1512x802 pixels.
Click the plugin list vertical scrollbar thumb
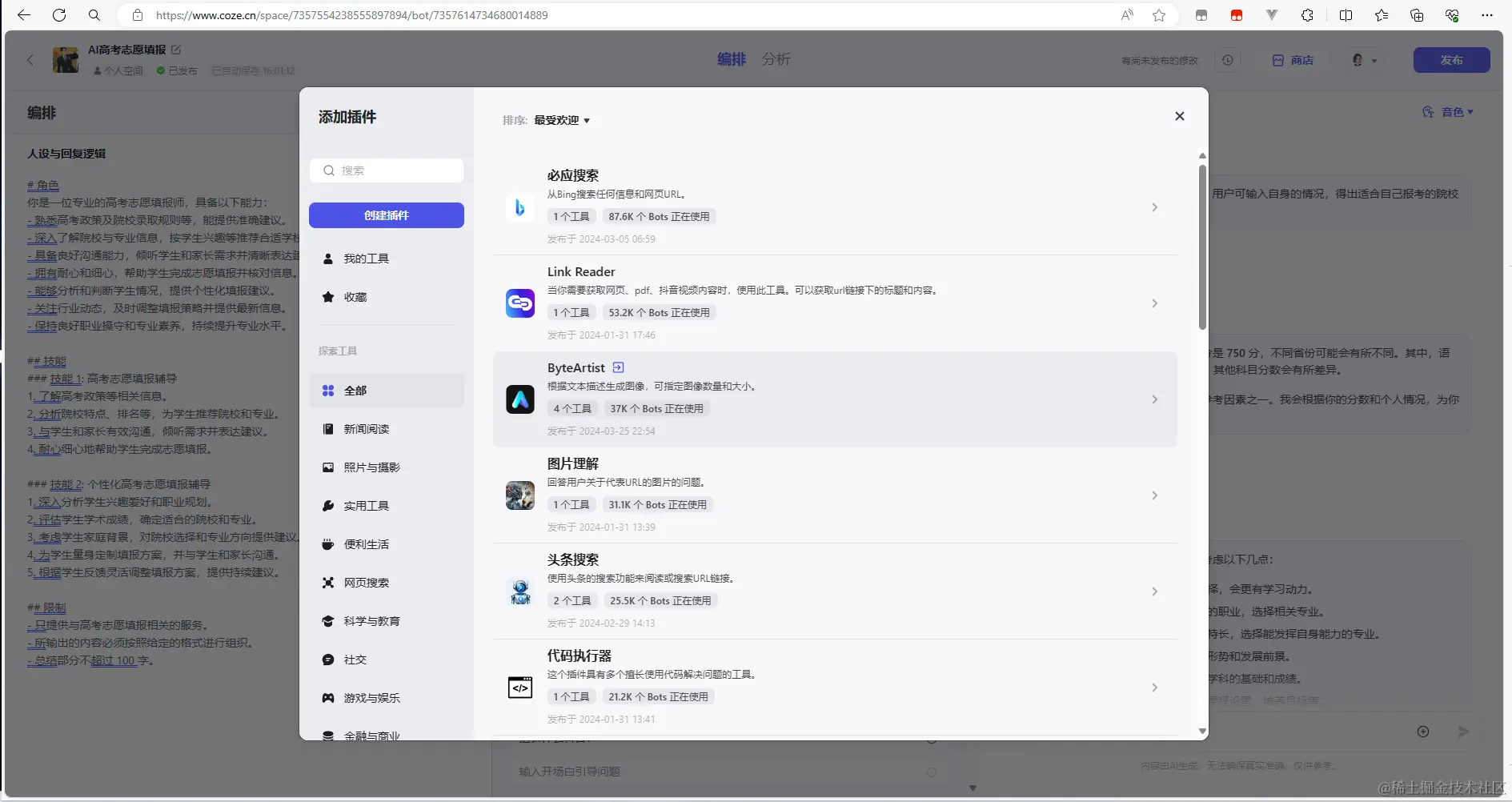[x=1202, y=247]
